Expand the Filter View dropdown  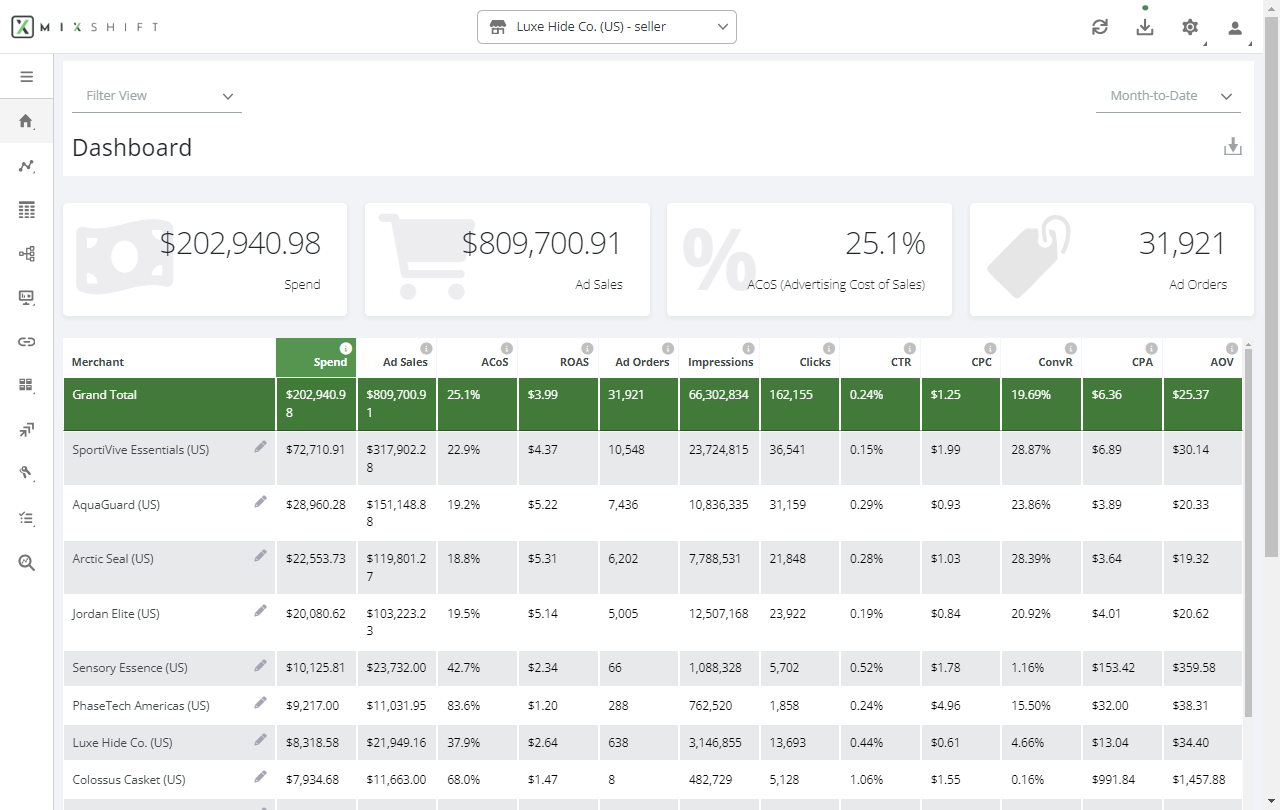(157, 96)
